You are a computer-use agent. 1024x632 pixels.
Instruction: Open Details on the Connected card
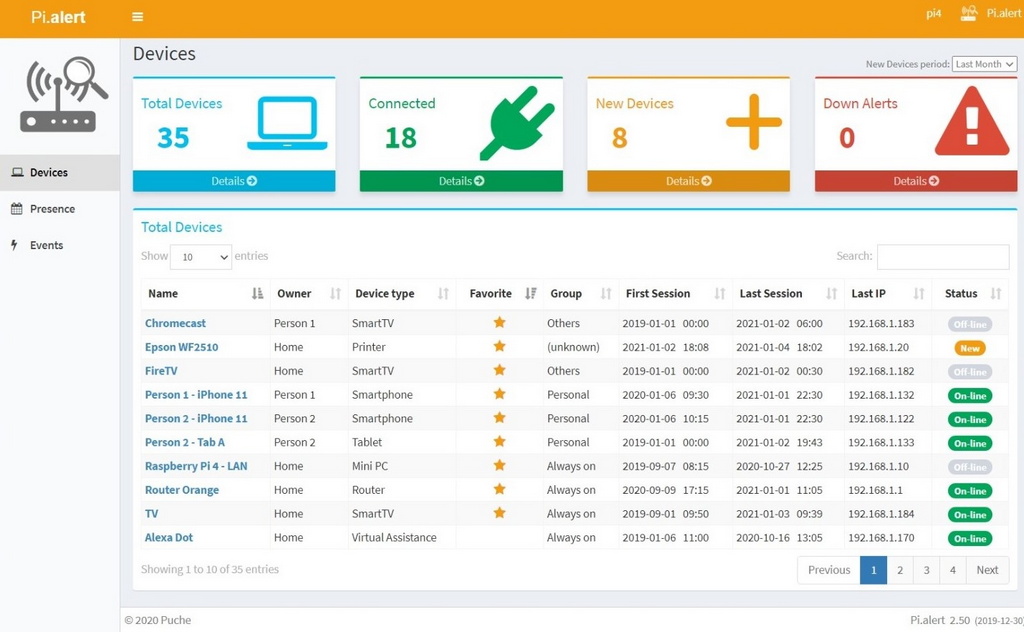[461, 181]
